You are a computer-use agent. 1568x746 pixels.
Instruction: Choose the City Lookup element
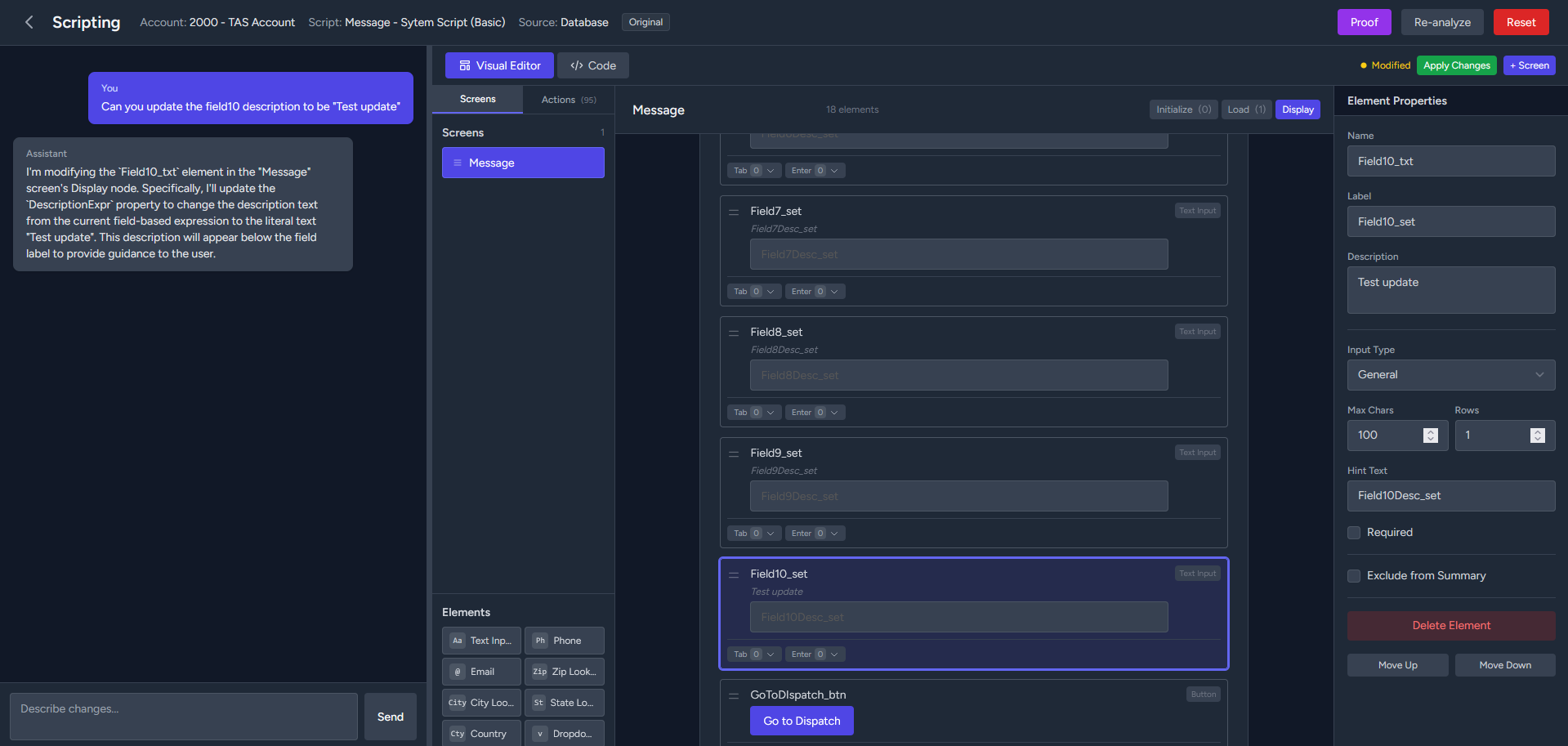481,703
